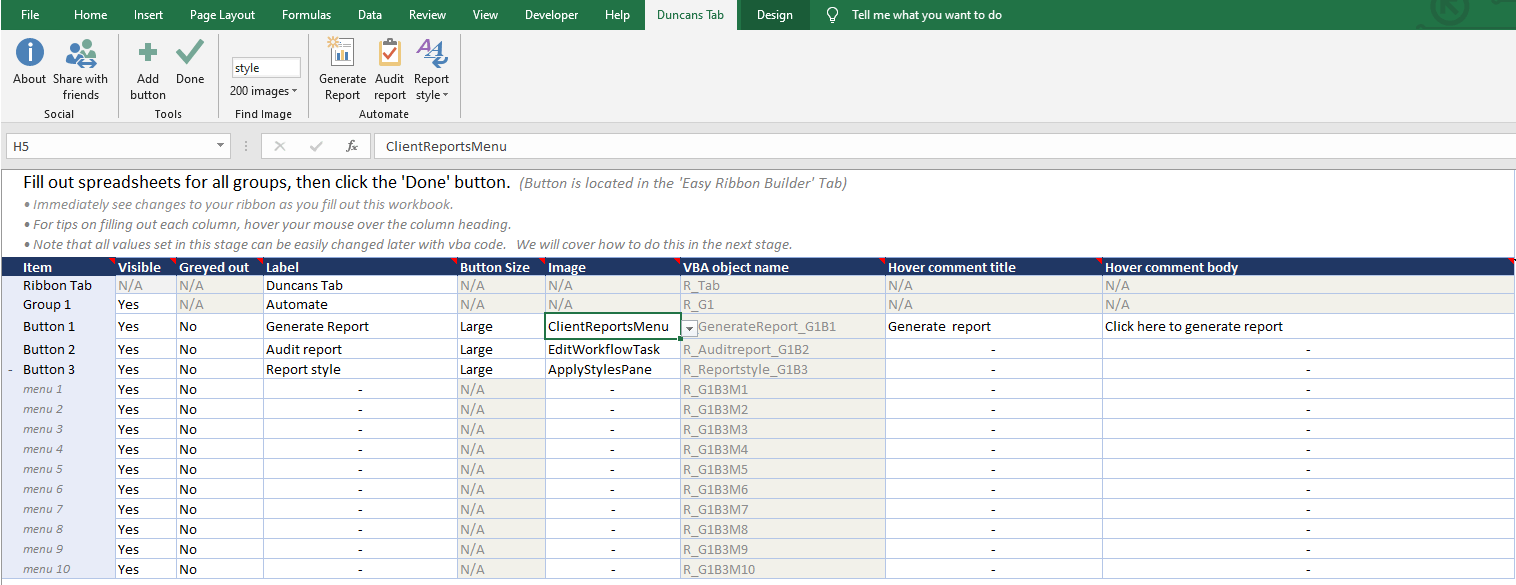Select the EditWorkflowTask image cell
The width and height of the screenshot is (1516, 585).
pyautogui.click(x=610, y=348)
